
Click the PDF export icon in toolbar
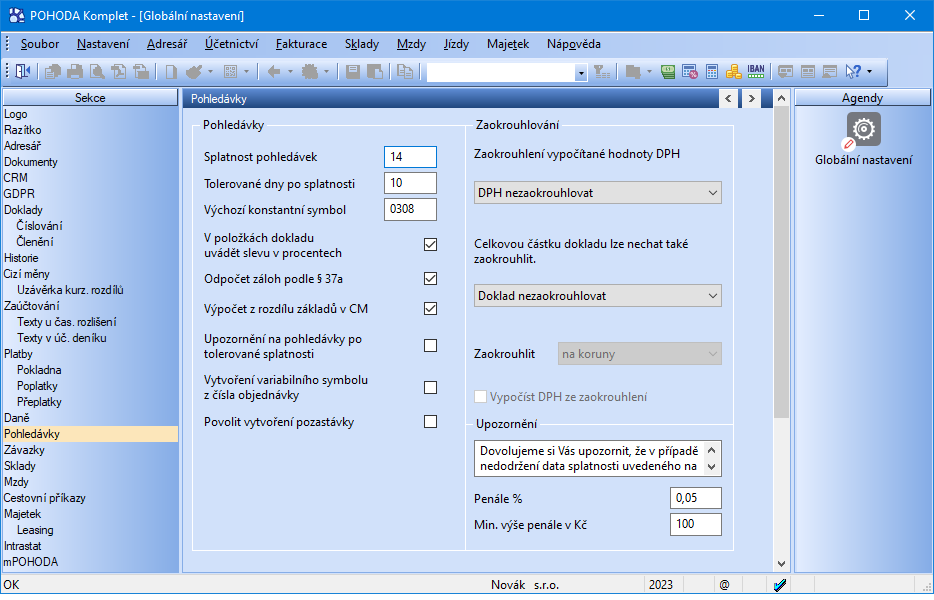pyautogui.click(x=119, y=72)
